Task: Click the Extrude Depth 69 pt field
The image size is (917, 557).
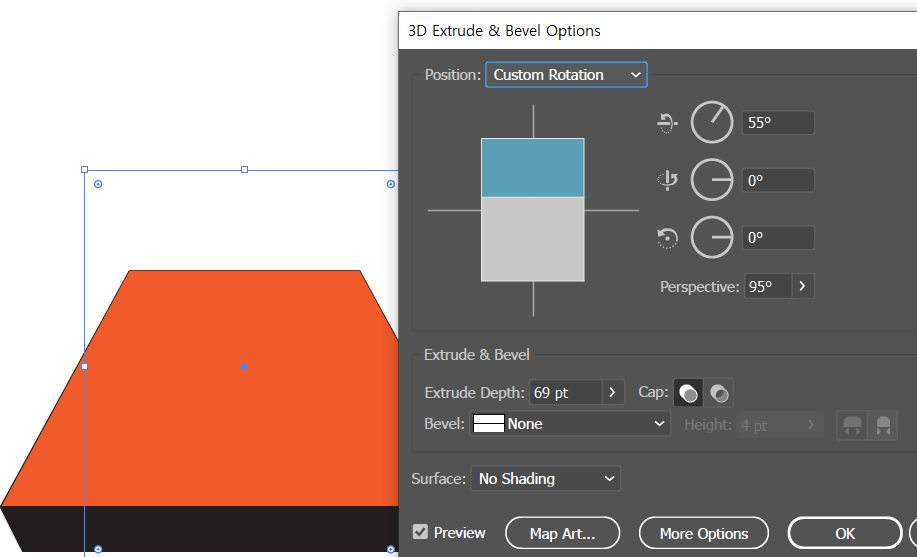Action: tap(566, 393)
